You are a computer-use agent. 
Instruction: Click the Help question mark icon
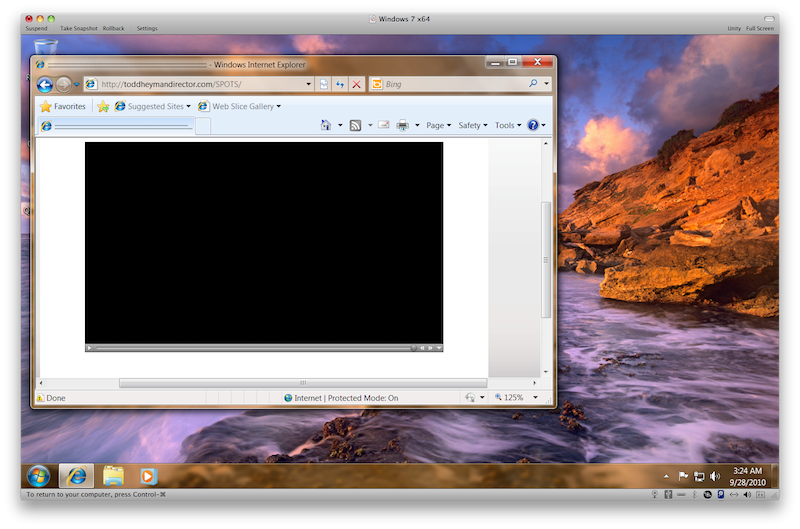pyautogui.click(x=533, y=125)
